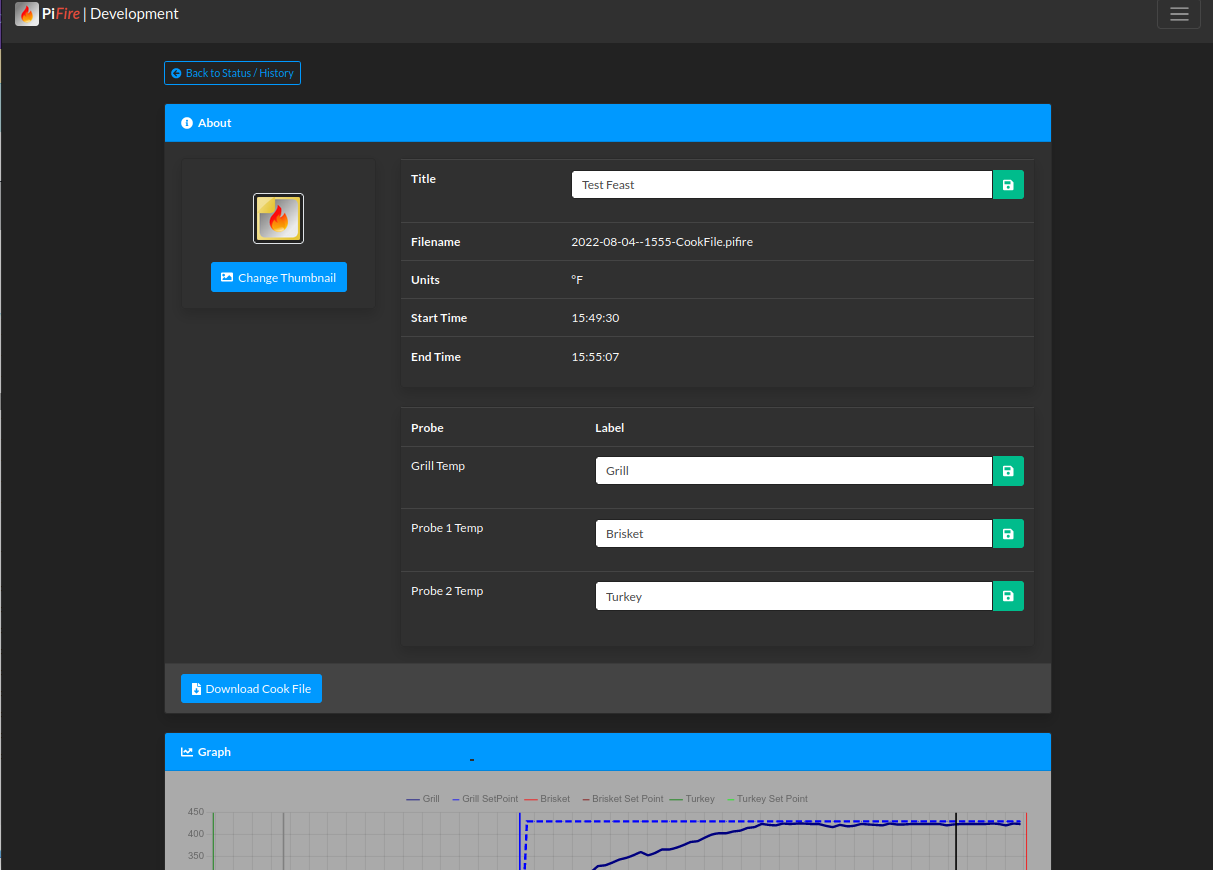Save the Turkey label with the green icon
This screenshot has width=1213, height=870.
click(x=1008, y=597)
